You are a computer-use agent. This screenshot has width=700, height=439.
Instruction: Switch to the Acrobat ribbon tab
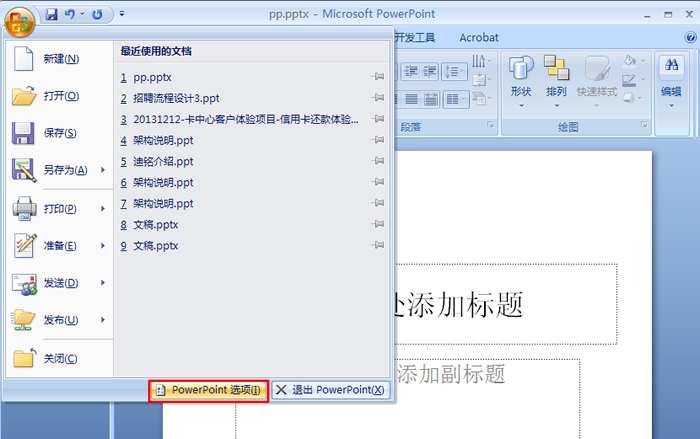pyautogui.click(x=479, y=38)
